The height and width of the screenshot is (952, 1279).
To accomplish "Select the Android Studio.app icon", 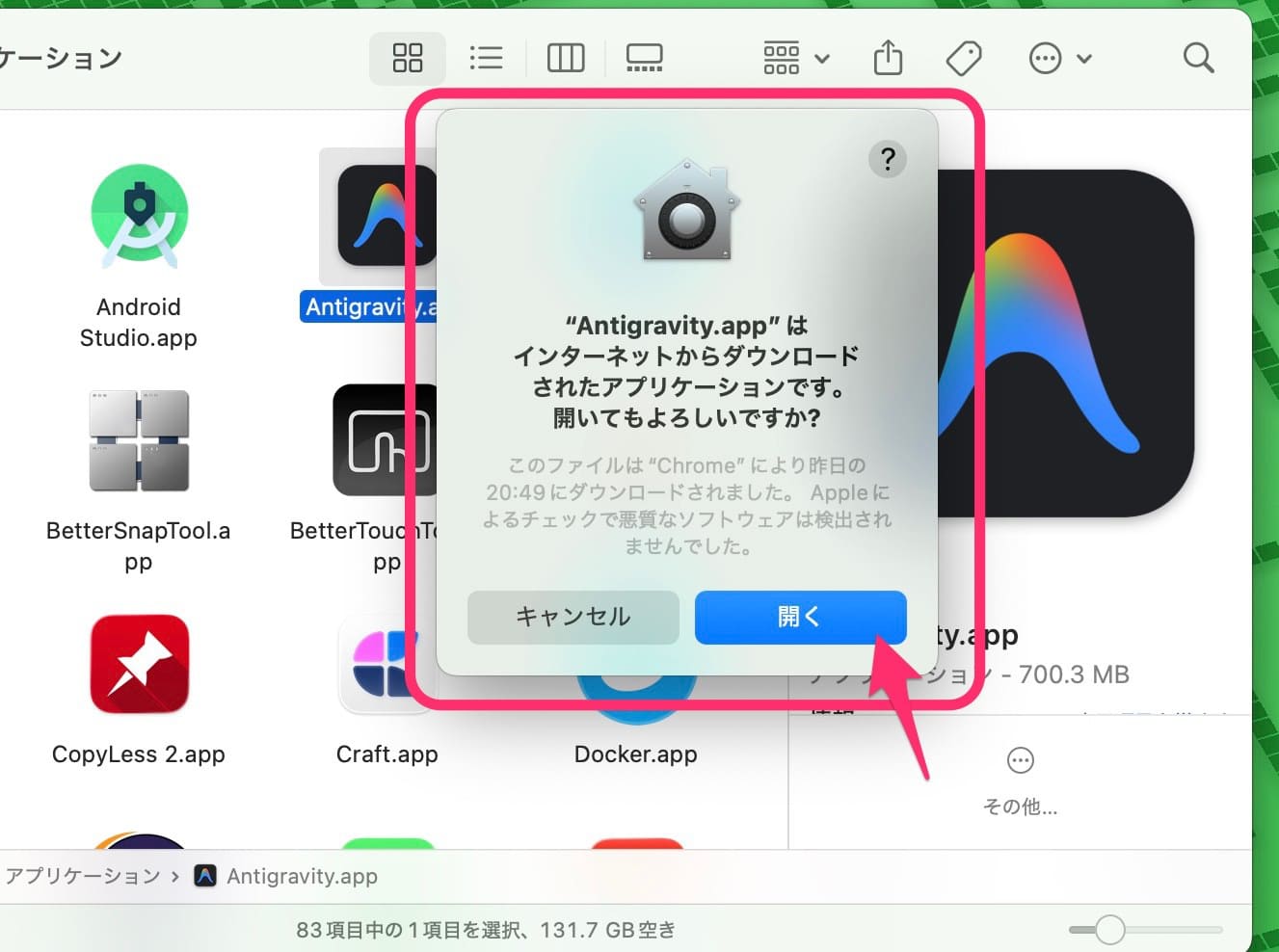I will pyautogui.click(x=138, y=214).
